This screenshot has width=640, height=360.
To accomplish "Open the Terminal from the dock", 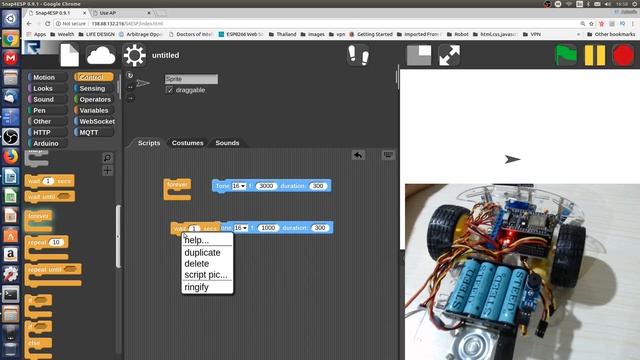I will (11, 294).
